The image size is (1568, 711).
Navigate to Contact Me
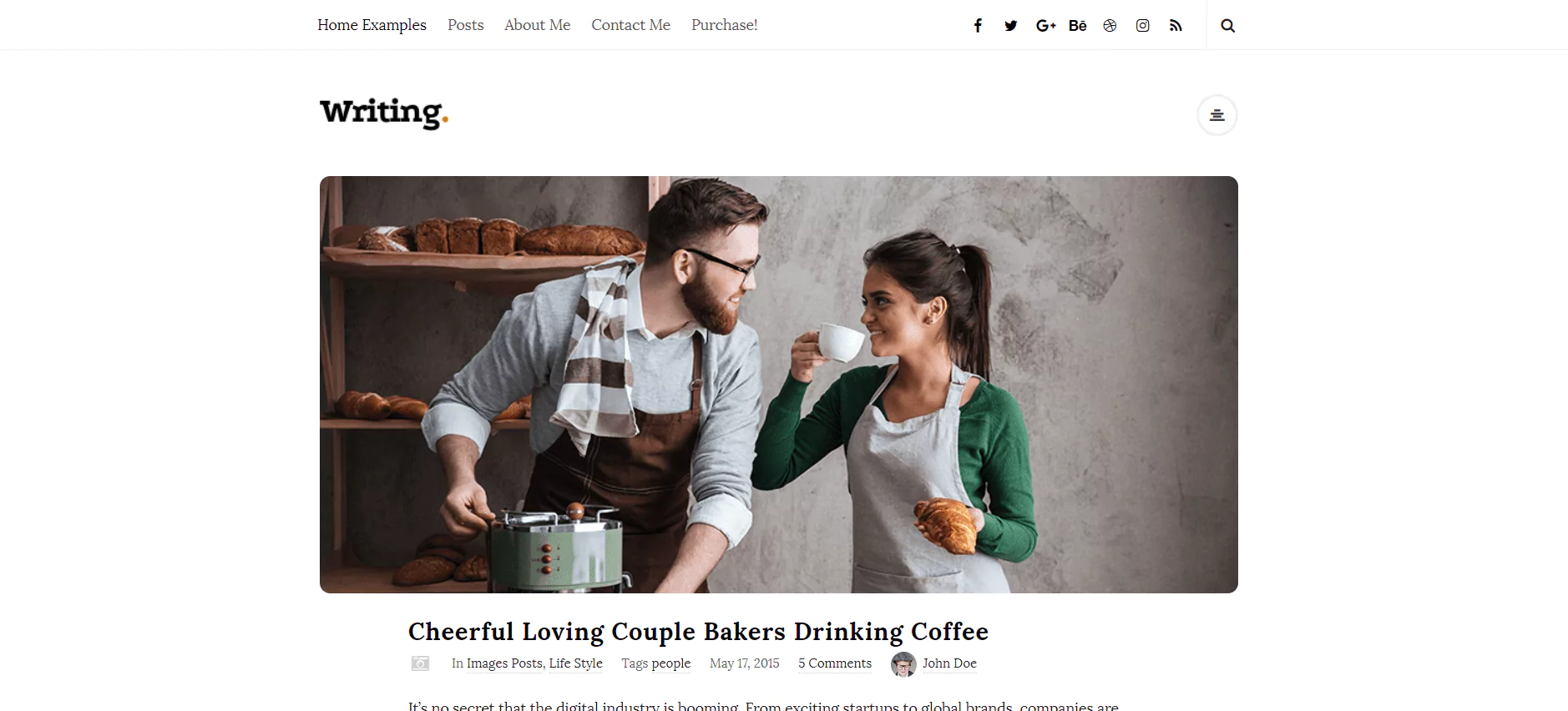pos(630,25)
